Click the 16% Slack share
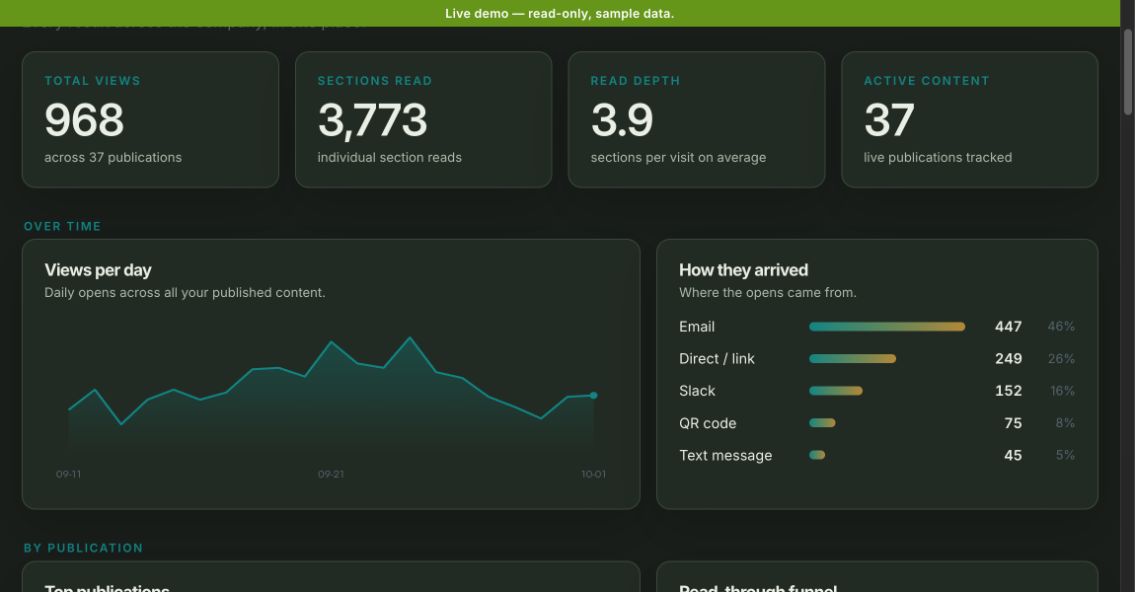Viewport: 1135px width, 592px height. point(1062,391)
